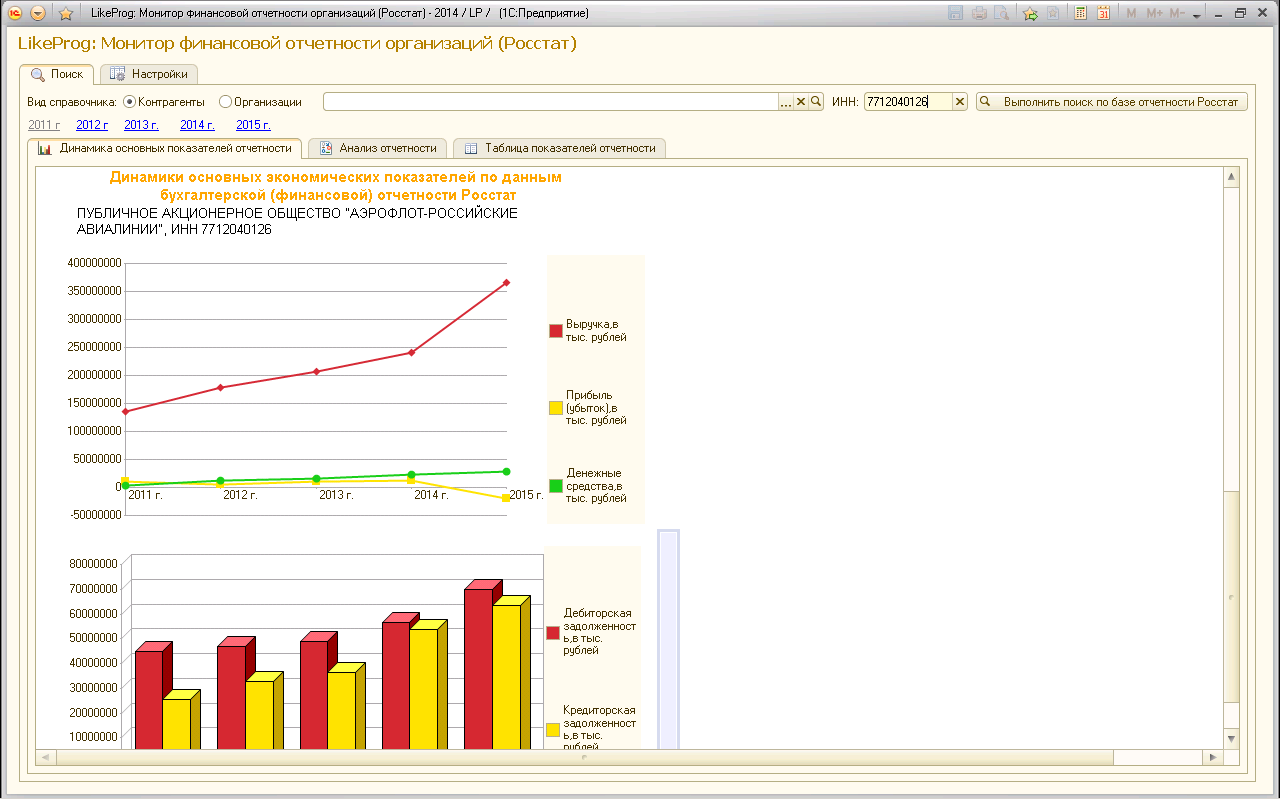Click the red Дебиторская задолженность legend swatch
1280x800 pixels.
tap(553, 632)
